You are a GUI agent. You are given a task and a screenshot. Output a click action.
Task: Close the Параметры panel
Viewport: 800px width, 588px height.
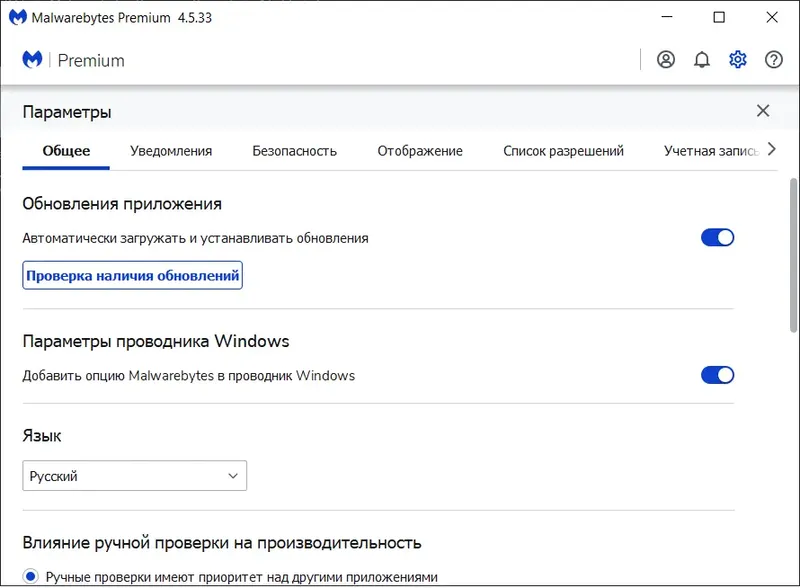pos(763,110)
